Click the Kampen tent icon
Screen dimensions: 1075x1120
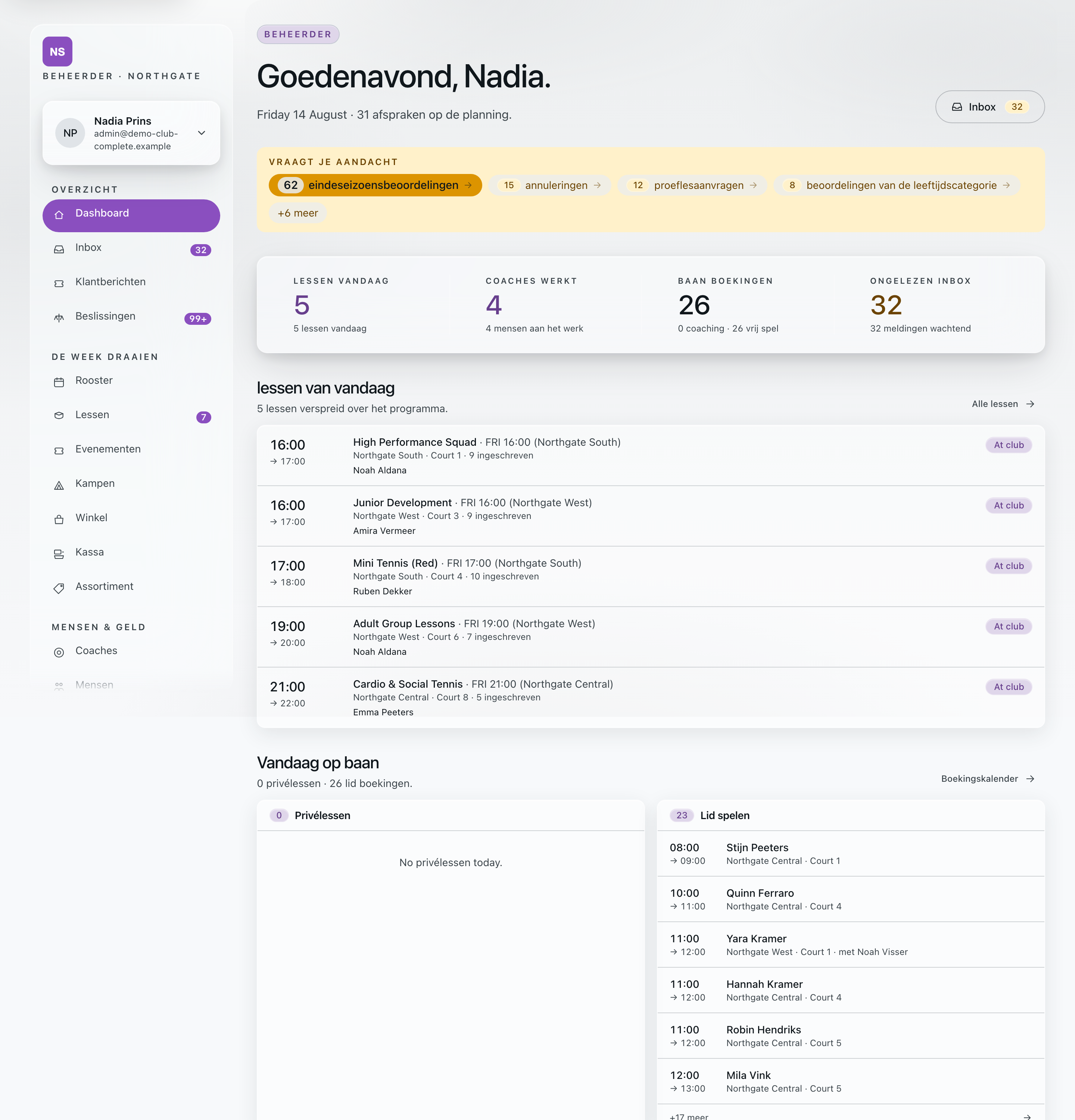click(59, 485)
